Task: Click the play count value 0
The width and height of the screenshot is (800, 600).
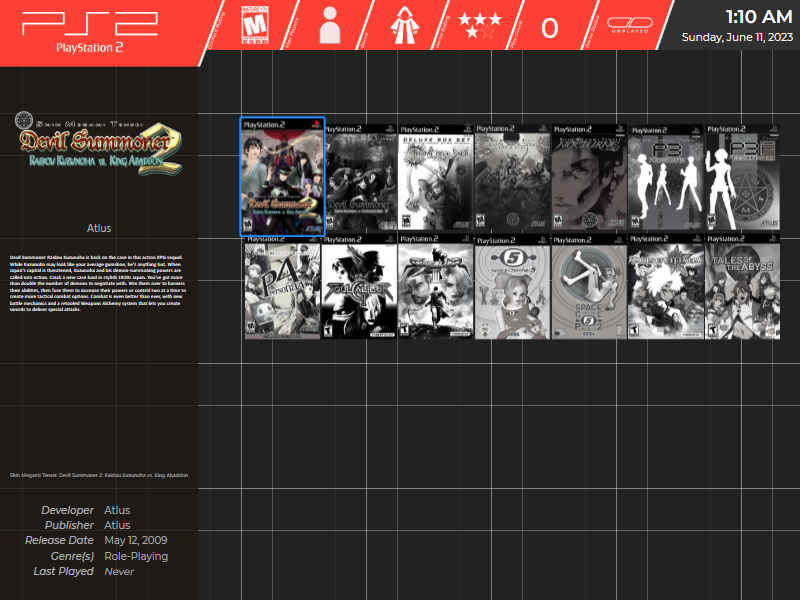Action: pyautogui.click(x=549, y=28)
